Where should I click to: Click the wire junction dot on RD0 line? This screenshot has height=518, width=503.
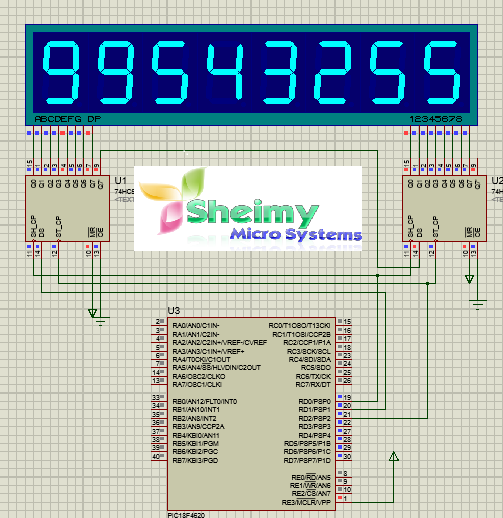coord(377,276)
